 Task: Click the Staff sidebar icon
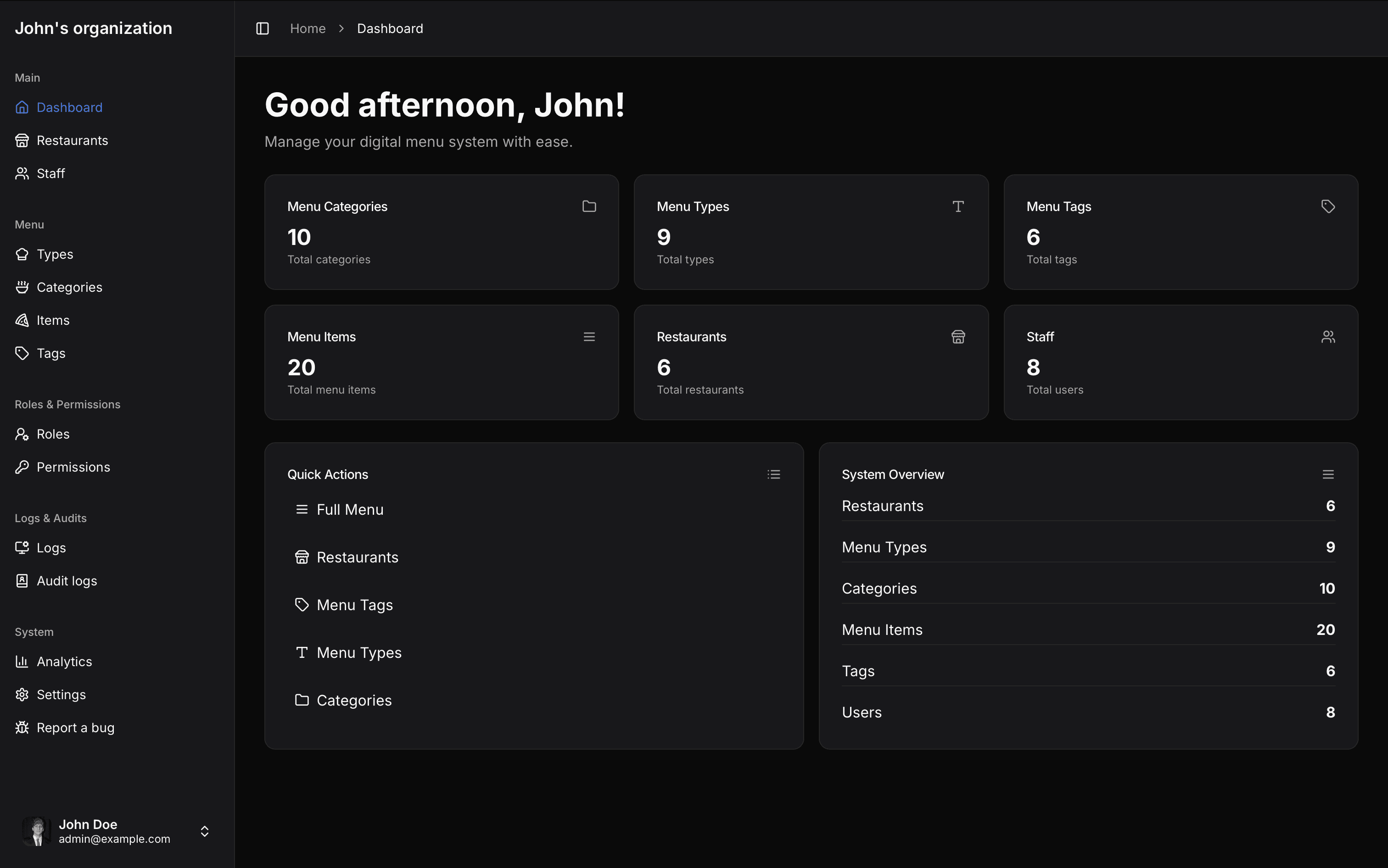22,173
